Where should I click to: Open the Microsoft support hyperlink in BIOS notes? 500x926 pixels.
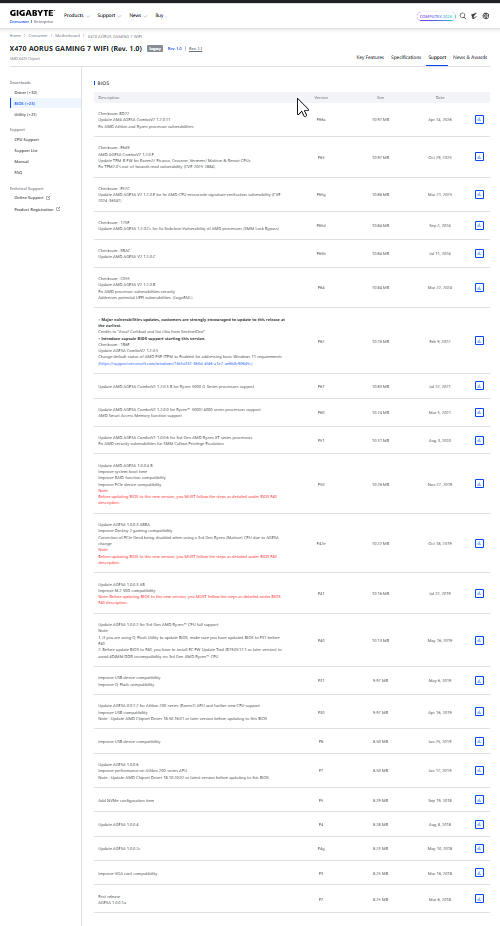(175, 364)
